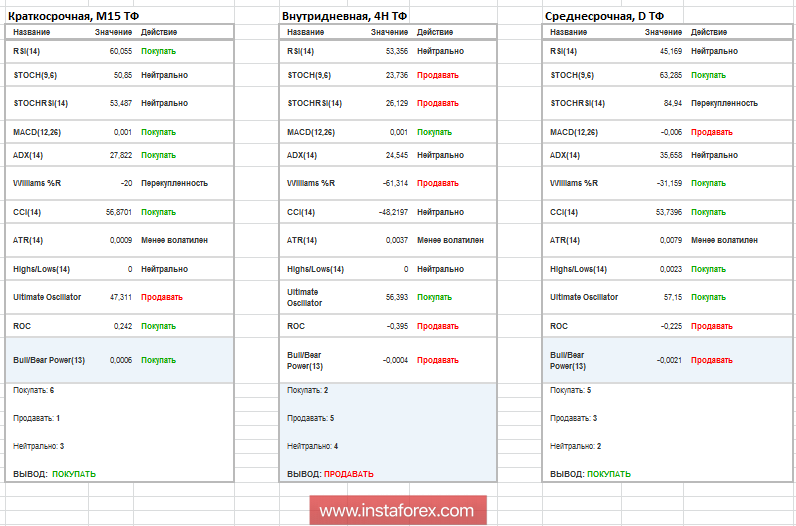Select CCI(14) value 53,7396
Screen dimensions: 796x526
click(x=669, y=212)
